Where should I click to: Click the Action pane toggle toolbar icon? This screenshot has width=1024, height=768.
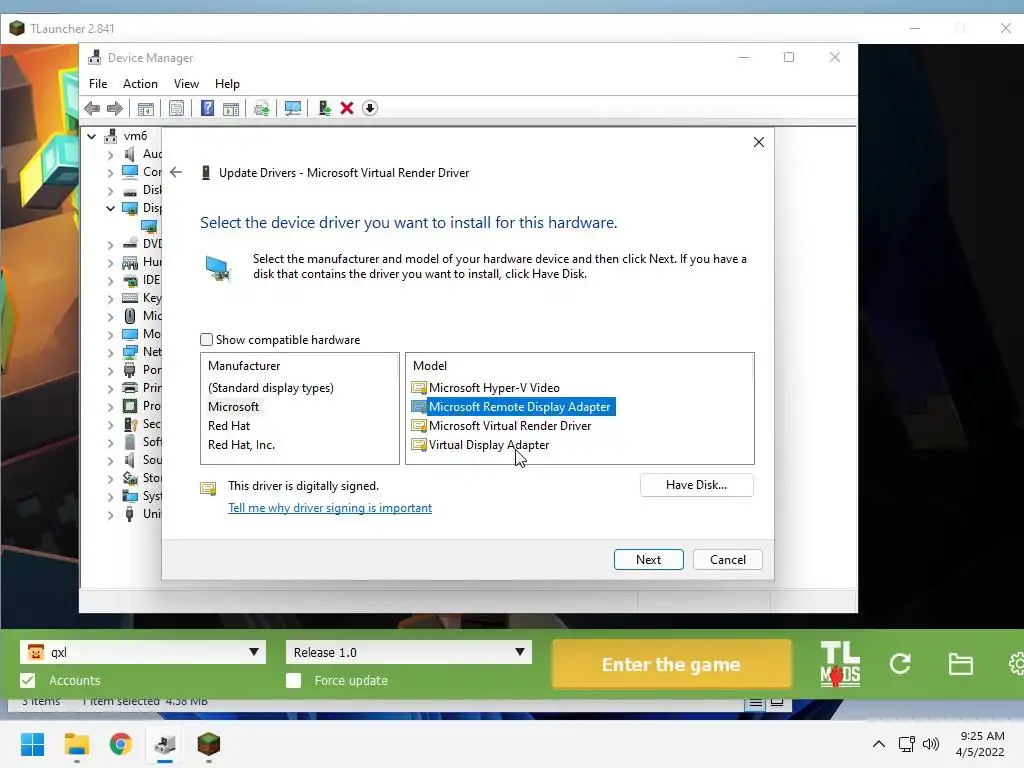(x=231, y=108)
